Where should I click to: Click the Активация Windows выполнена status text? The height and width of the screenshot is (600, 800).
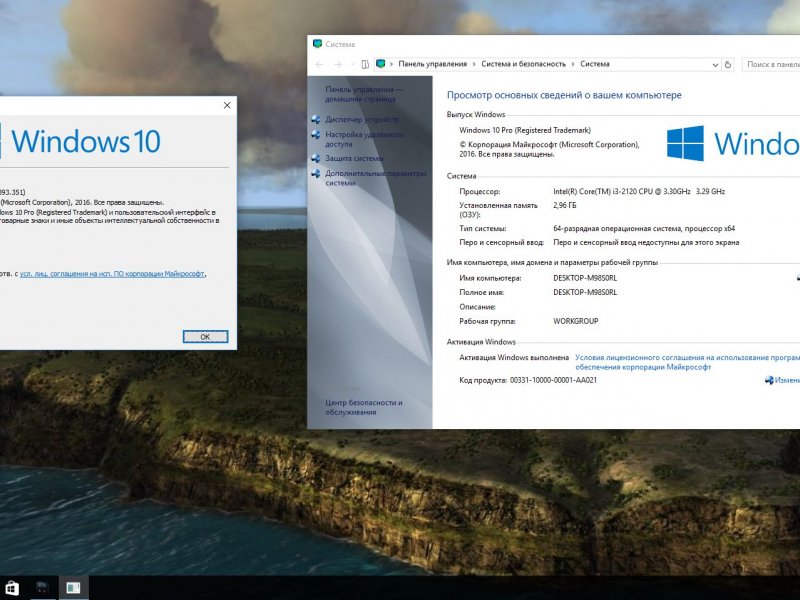click(514, 358)
